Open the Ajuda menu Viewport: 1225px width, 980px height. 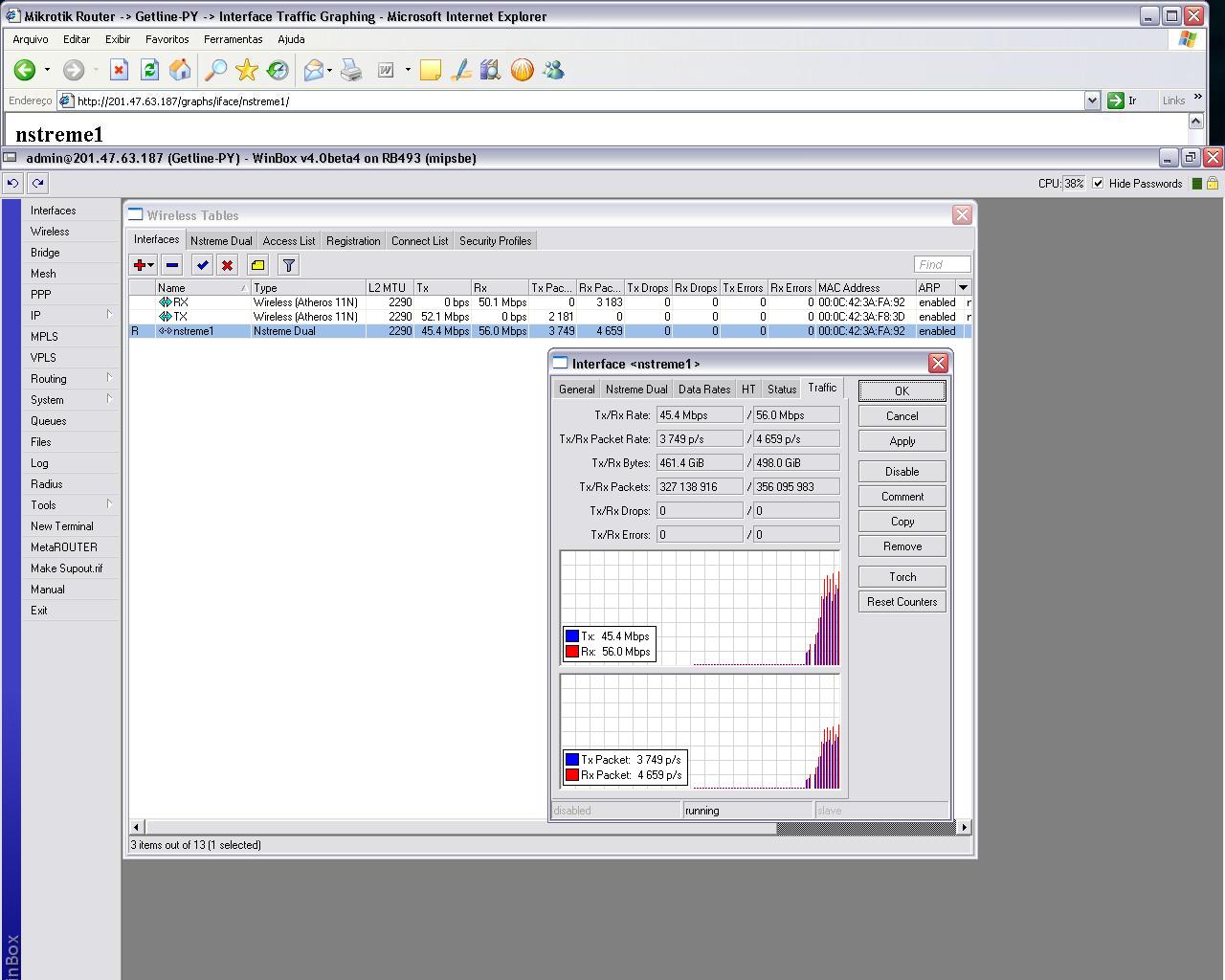pyautogui.click(x=291, y=39)
